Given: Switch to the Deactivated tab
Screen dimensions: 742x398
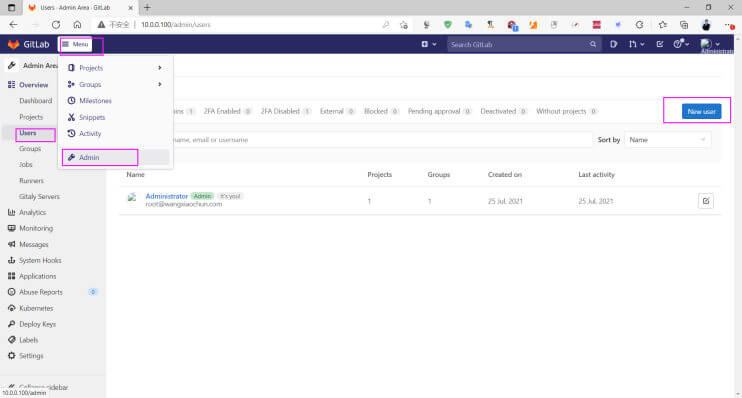Looking at the screenshot, I should pos(504,111).
